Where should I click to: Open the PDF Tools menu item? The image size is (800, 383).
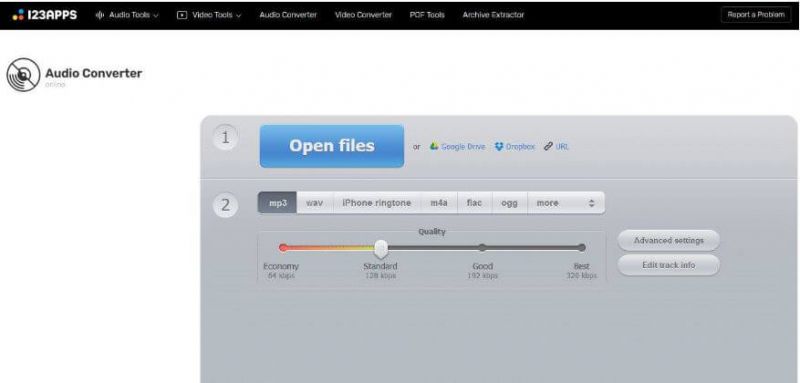tap(427, 15)
